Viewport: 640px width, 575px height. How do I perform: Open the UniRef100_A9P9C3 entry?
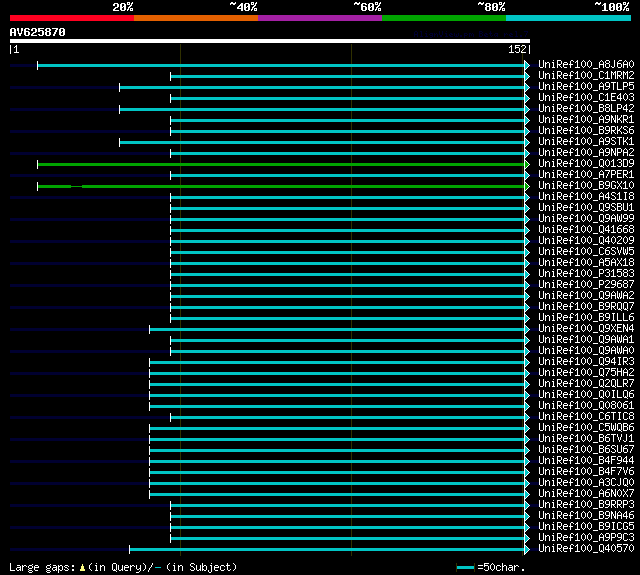coord(586,538)
